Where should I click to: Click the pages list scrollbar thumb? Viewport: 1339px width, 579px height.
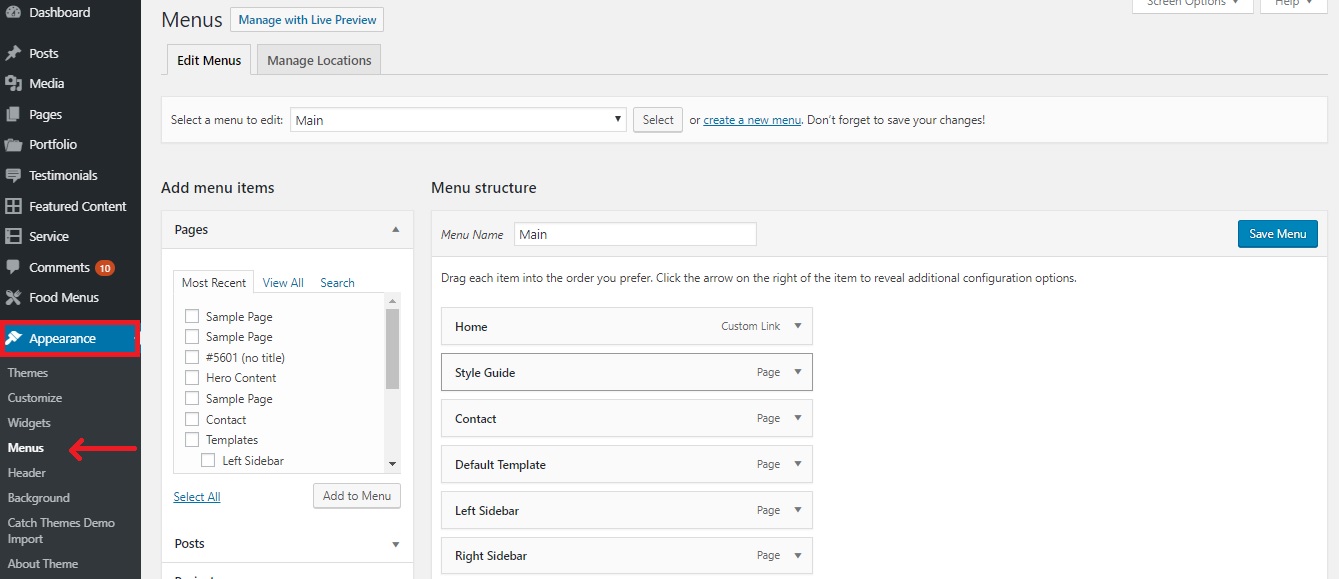(x=392, y=348)
